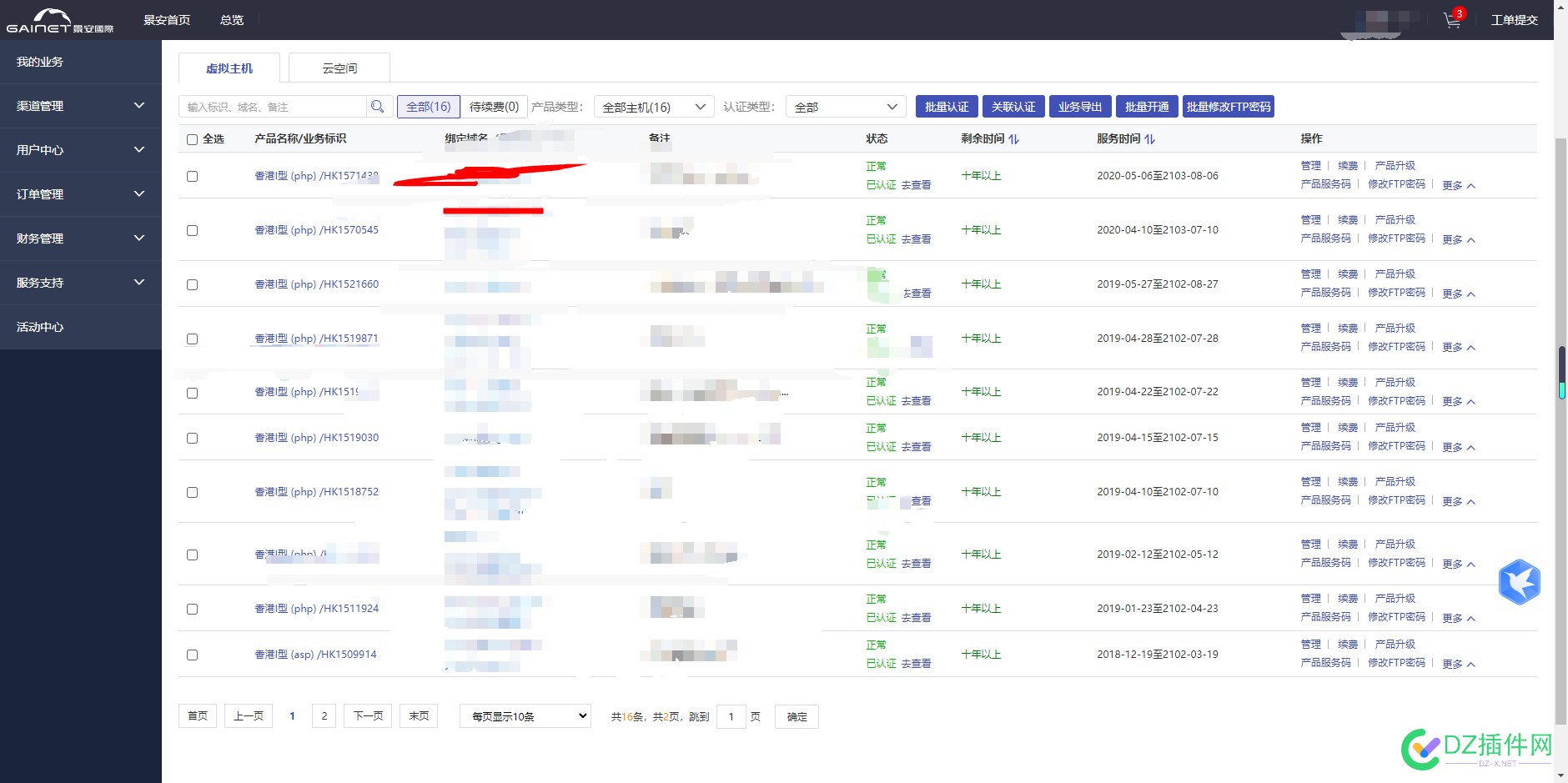The image size is (1568, 783).
Task: Open the shopping cart icon
Action: (1452, 21)
